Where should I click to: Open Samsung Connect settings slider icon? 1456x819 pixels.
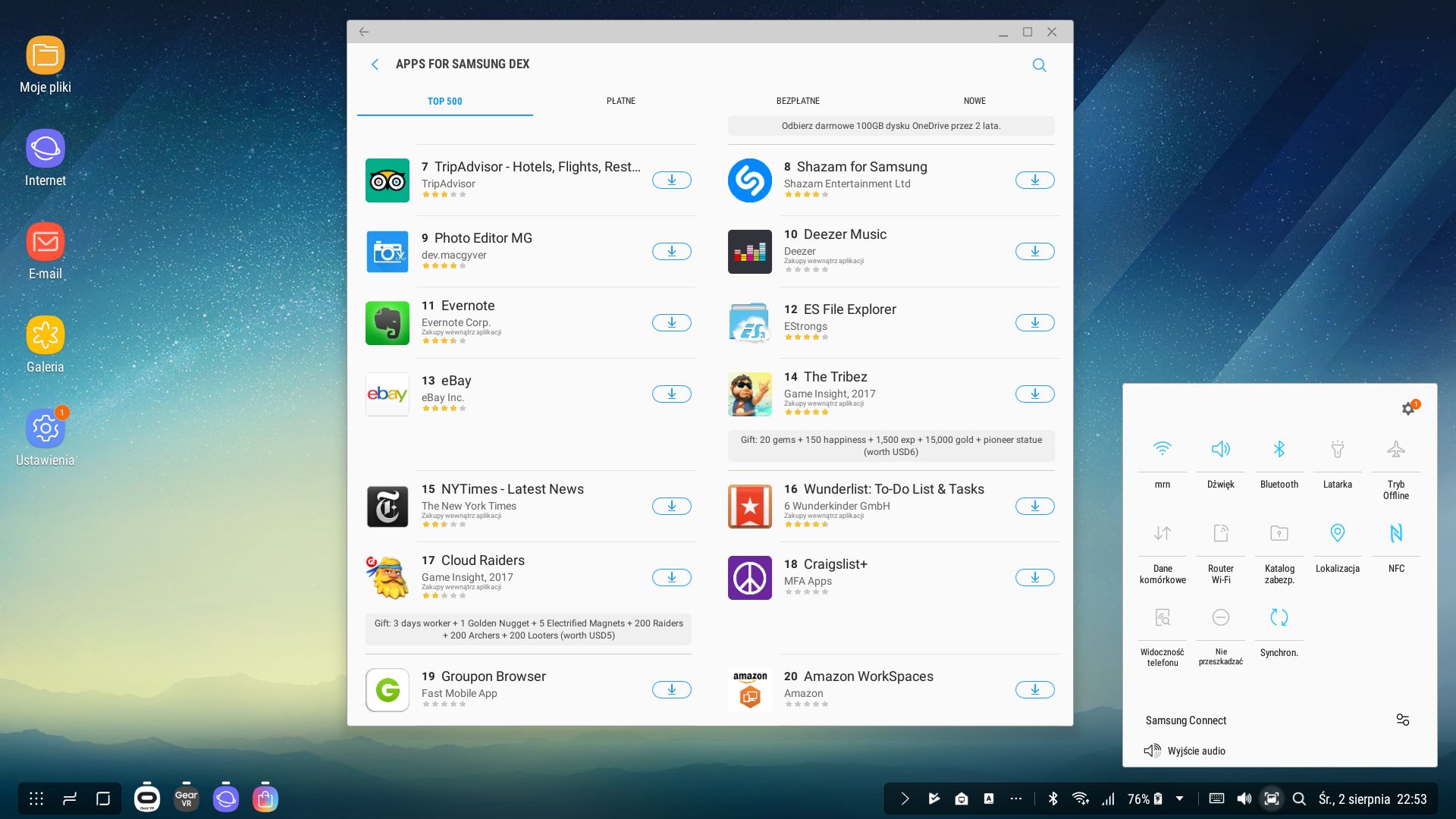pyautogui.click(x=1403, y=720)
